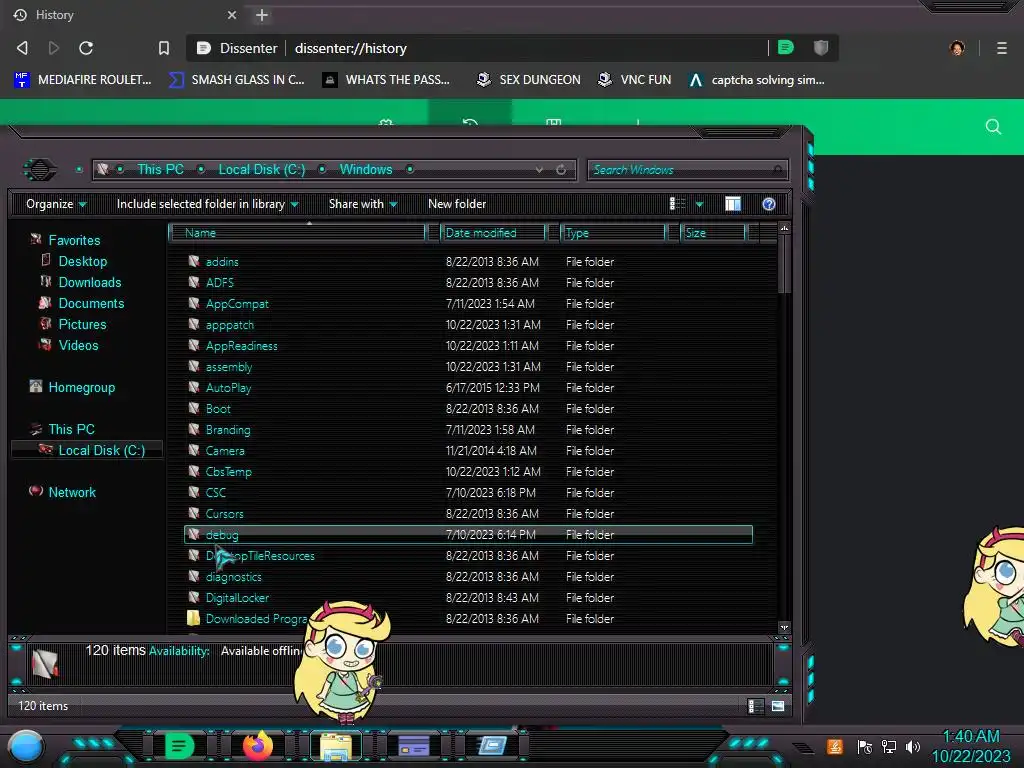Switch to details view in status bar
Viewport: 1024px width, 768px height.
pos(755,706)
